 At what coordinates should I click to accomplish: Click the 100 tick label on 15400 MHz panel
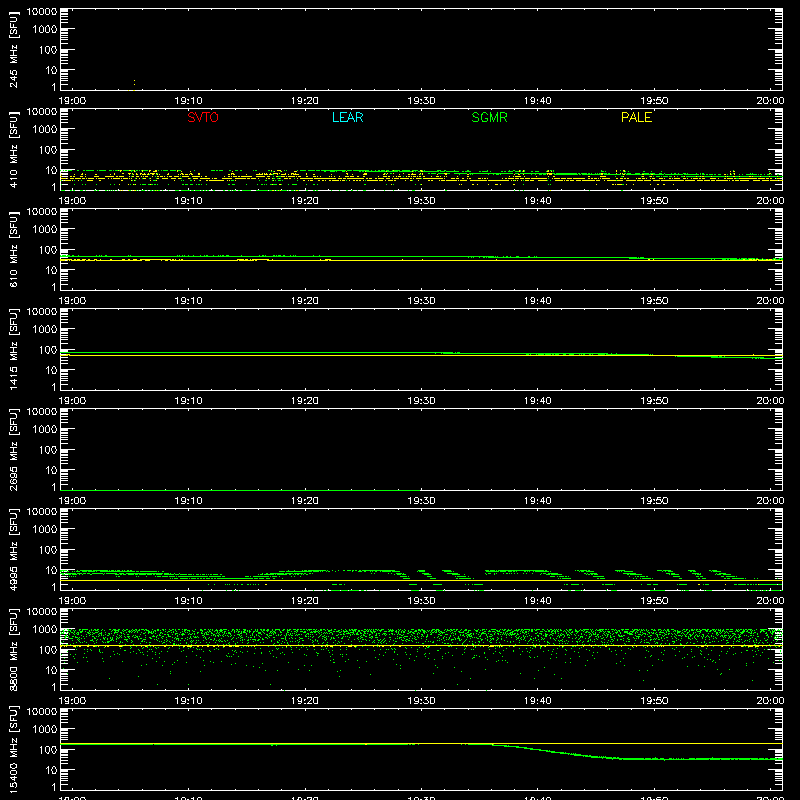[48, 749]
